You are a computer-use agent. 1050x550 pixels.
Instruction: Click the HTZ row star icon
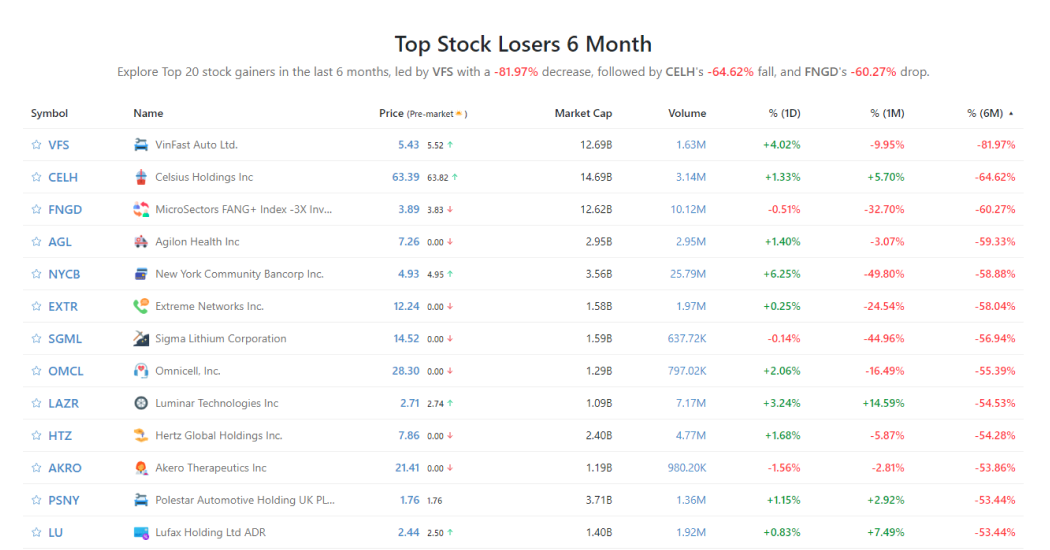click(x=36, y=435)
